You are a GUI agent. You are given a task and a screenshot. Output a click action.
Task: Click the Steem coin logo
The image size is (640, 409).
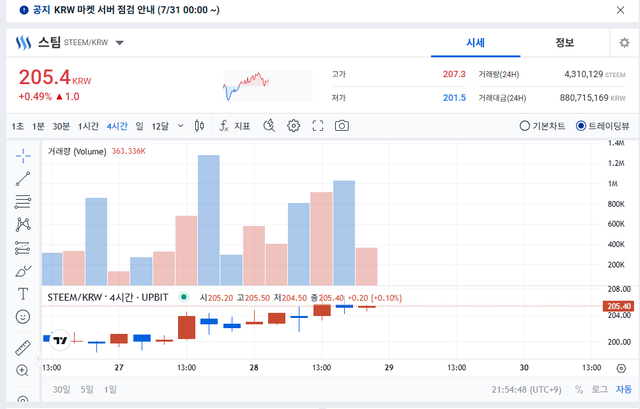tap(23, 42)
